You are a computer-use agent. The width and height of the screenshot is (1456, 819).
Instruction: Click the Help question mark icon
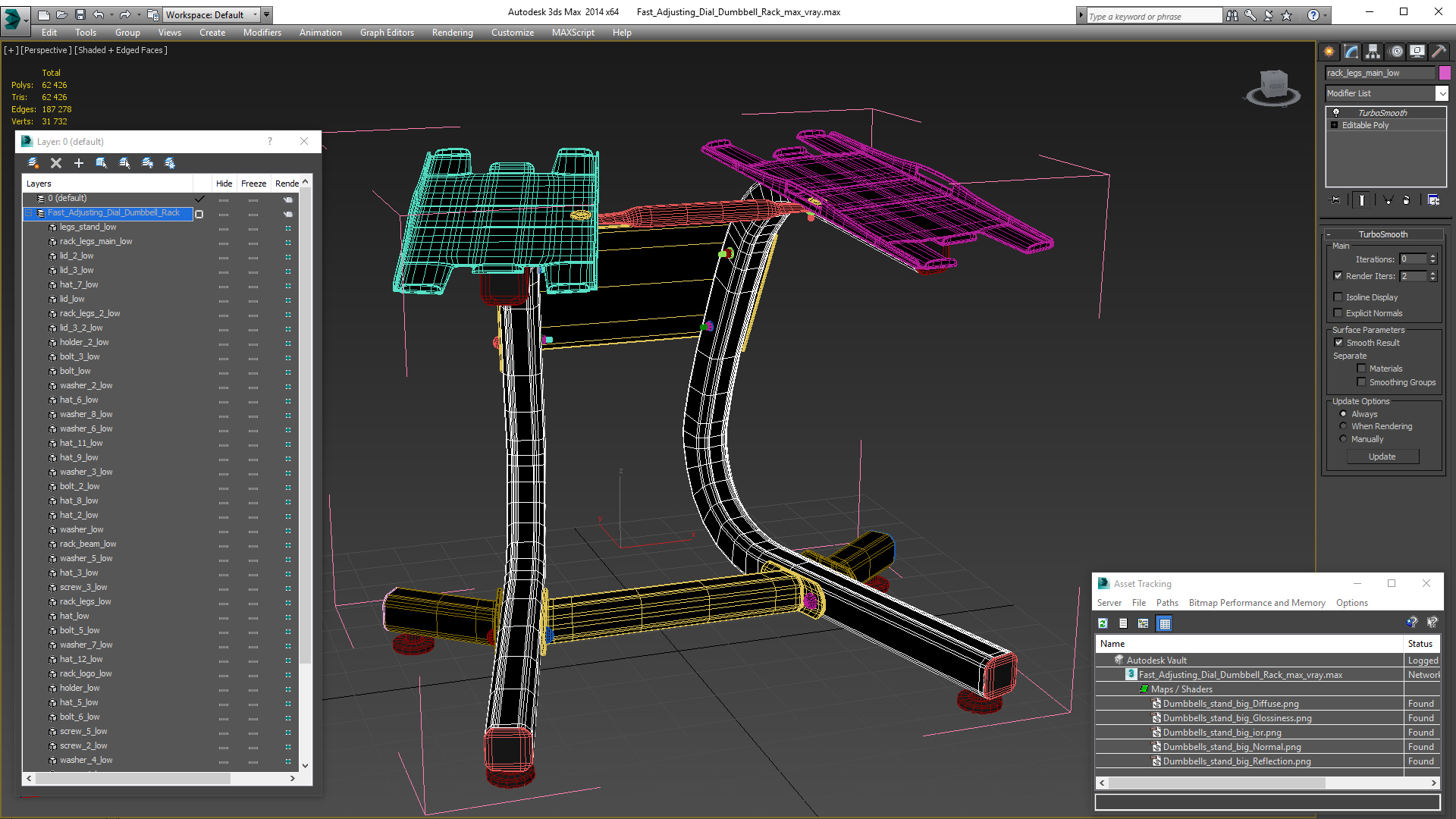[x=1313, y=15]
